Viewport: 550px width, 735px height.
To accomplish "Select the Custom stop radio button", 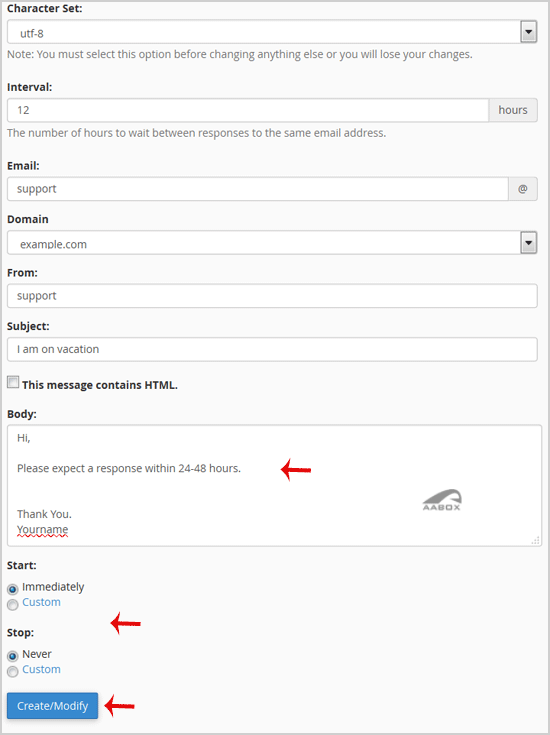I will pos(13,672).
